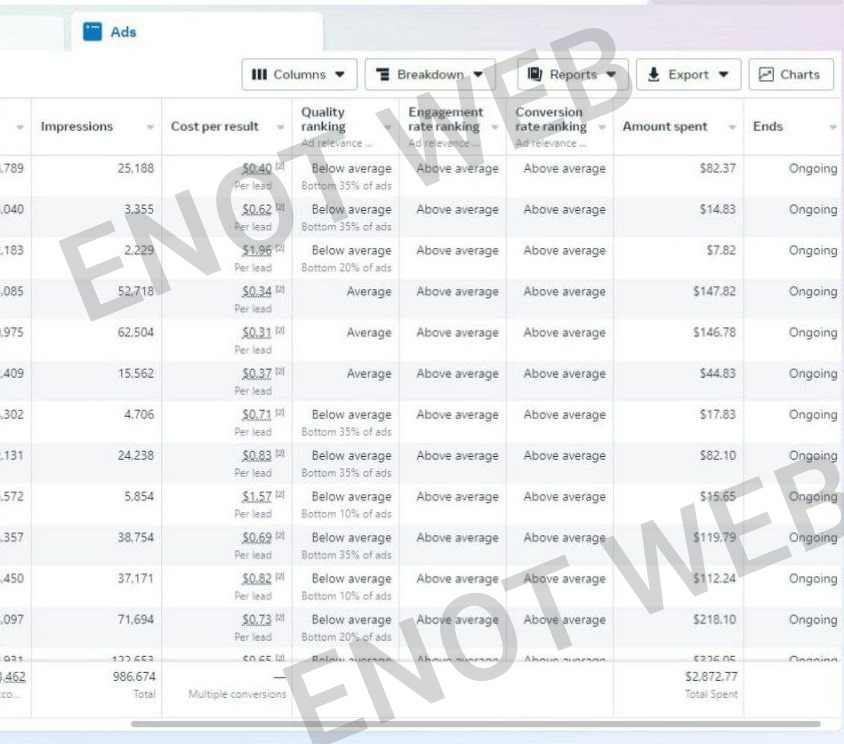Click the Conversion rate ranking header label
This screenshot has width=844, height=744.
pos(551,120)
